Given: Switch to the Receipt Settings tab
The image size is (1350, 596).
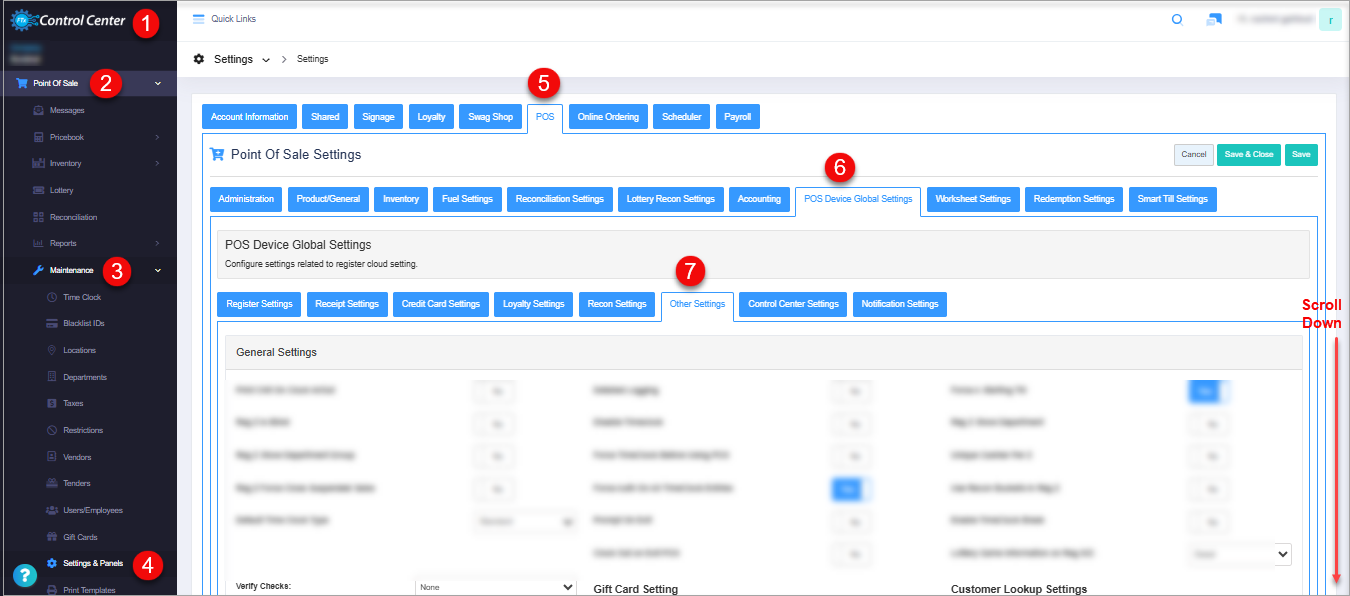Looking at the screenshot, I should [347, 304].
